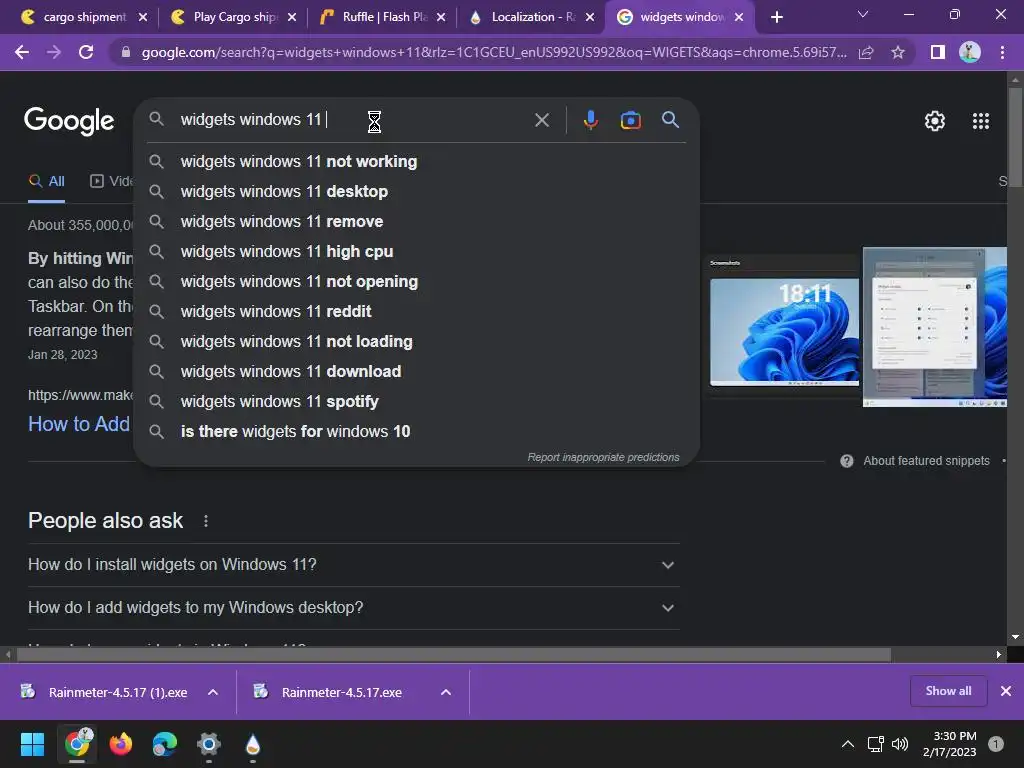
Task: Open options for Rainmeter-4.5.17.exe download
Action: point(446,692)
